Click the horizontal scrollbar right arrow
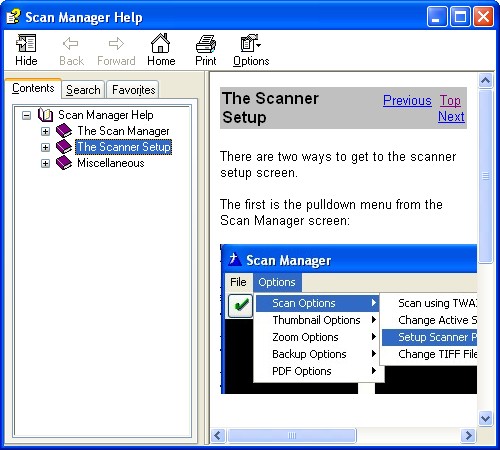This screenshot has width=500, height=450. click(x=468, y=435)
